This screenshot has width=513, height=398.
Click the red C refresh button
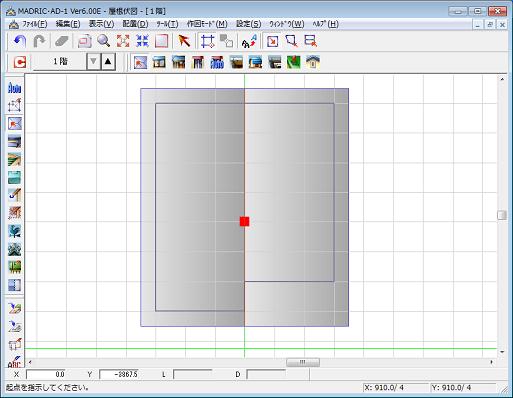tap(20, 62)
